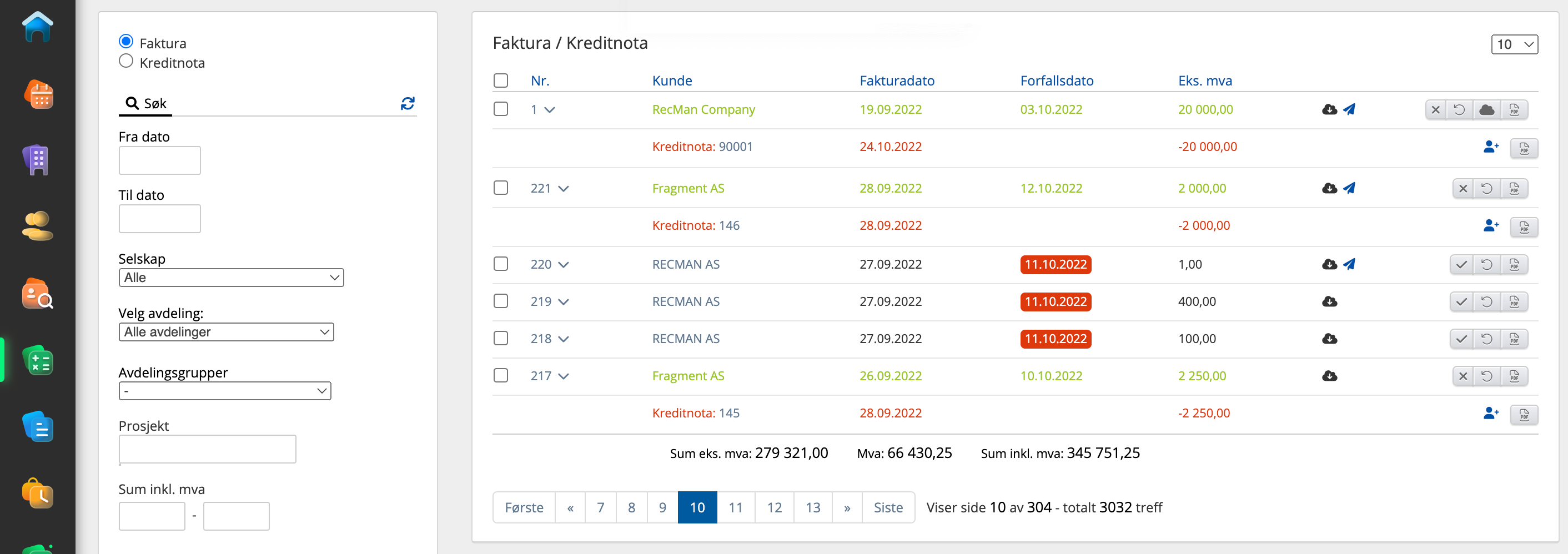Open the PDF icon for Kreditnota 90001

[x=1524, y=148]
